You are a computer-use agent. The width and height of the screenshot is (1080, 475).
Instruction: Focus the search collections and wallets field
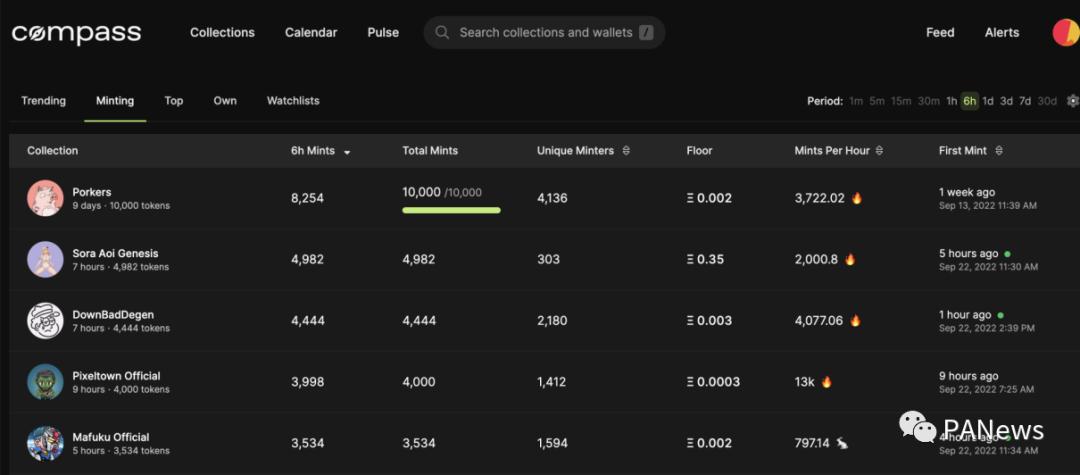(546, 33)
